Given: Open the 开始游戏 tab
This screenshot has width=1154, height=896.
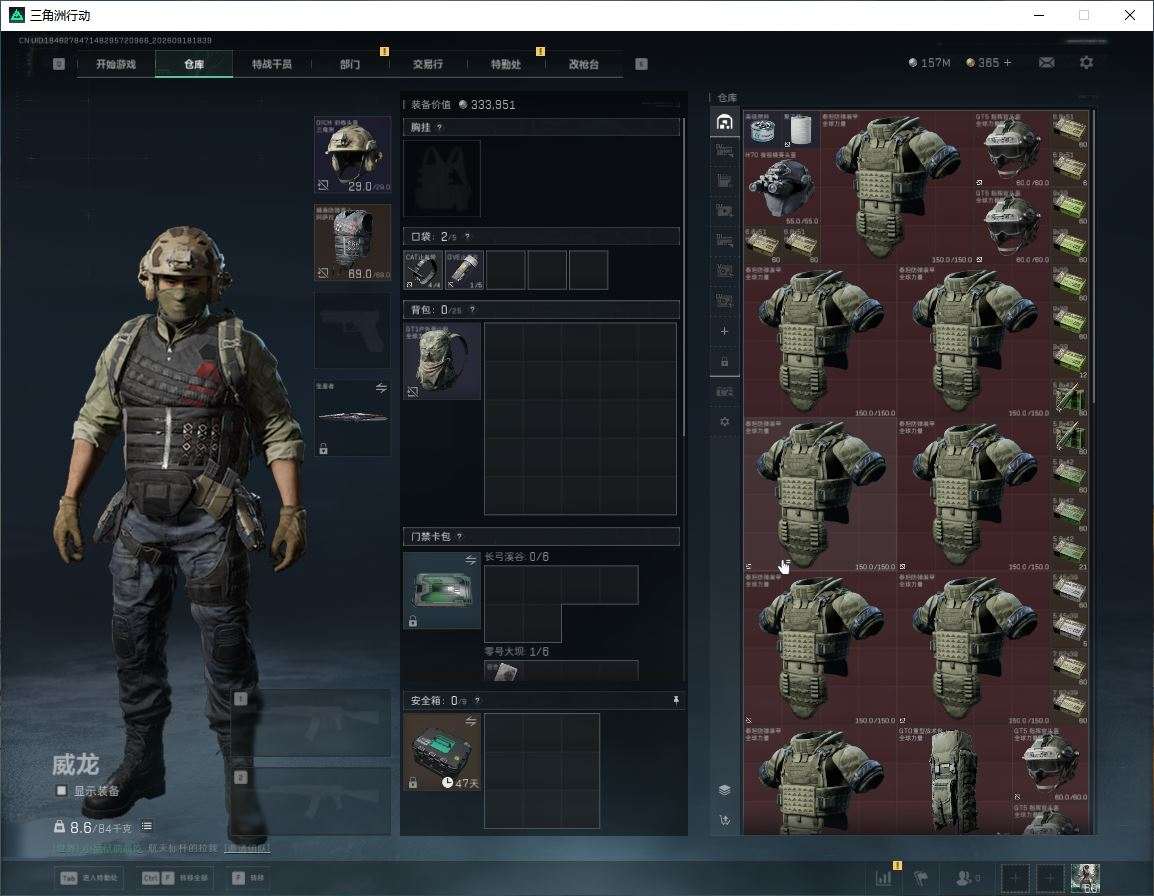Looking at the screenshot, I should 116,64.
